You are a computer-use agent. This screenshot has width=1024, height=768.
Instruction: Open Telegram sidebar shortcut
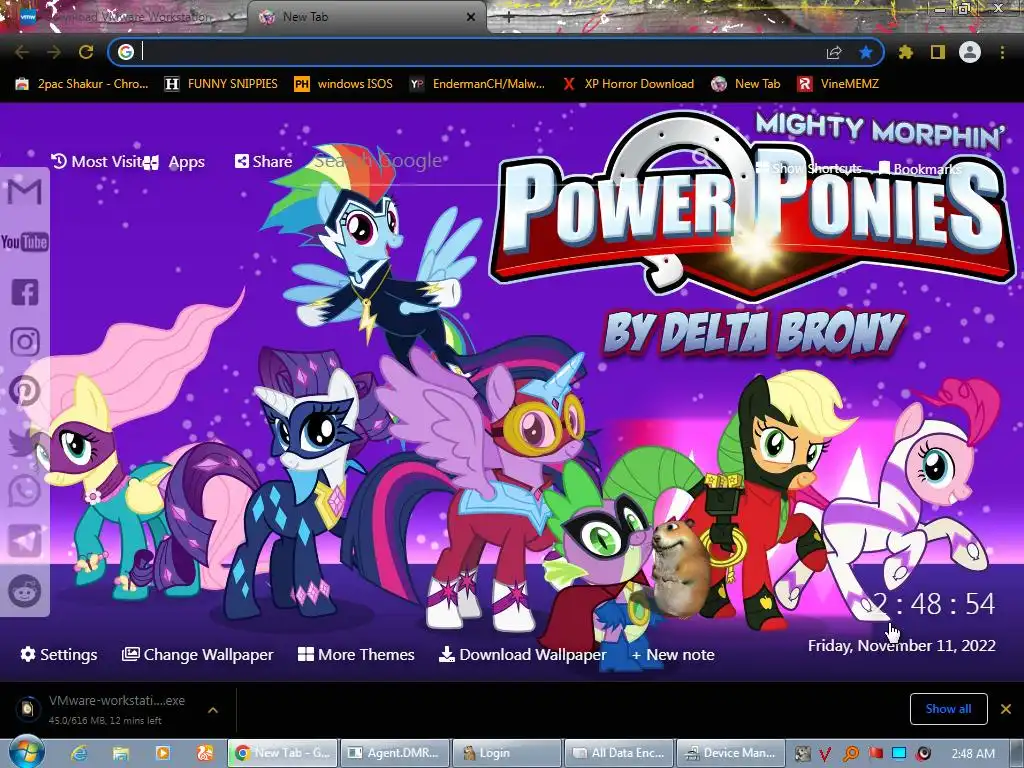[25, 541]
